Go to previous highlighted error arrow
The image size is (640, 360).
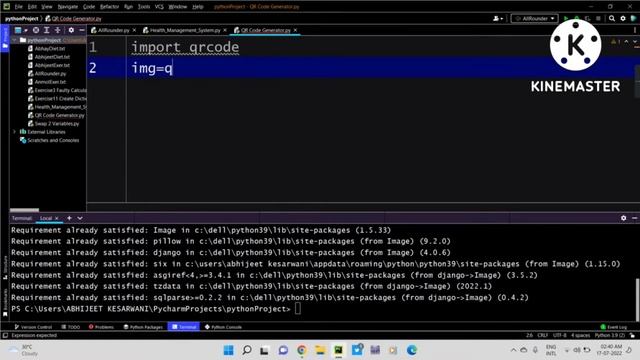coord(627,42)
